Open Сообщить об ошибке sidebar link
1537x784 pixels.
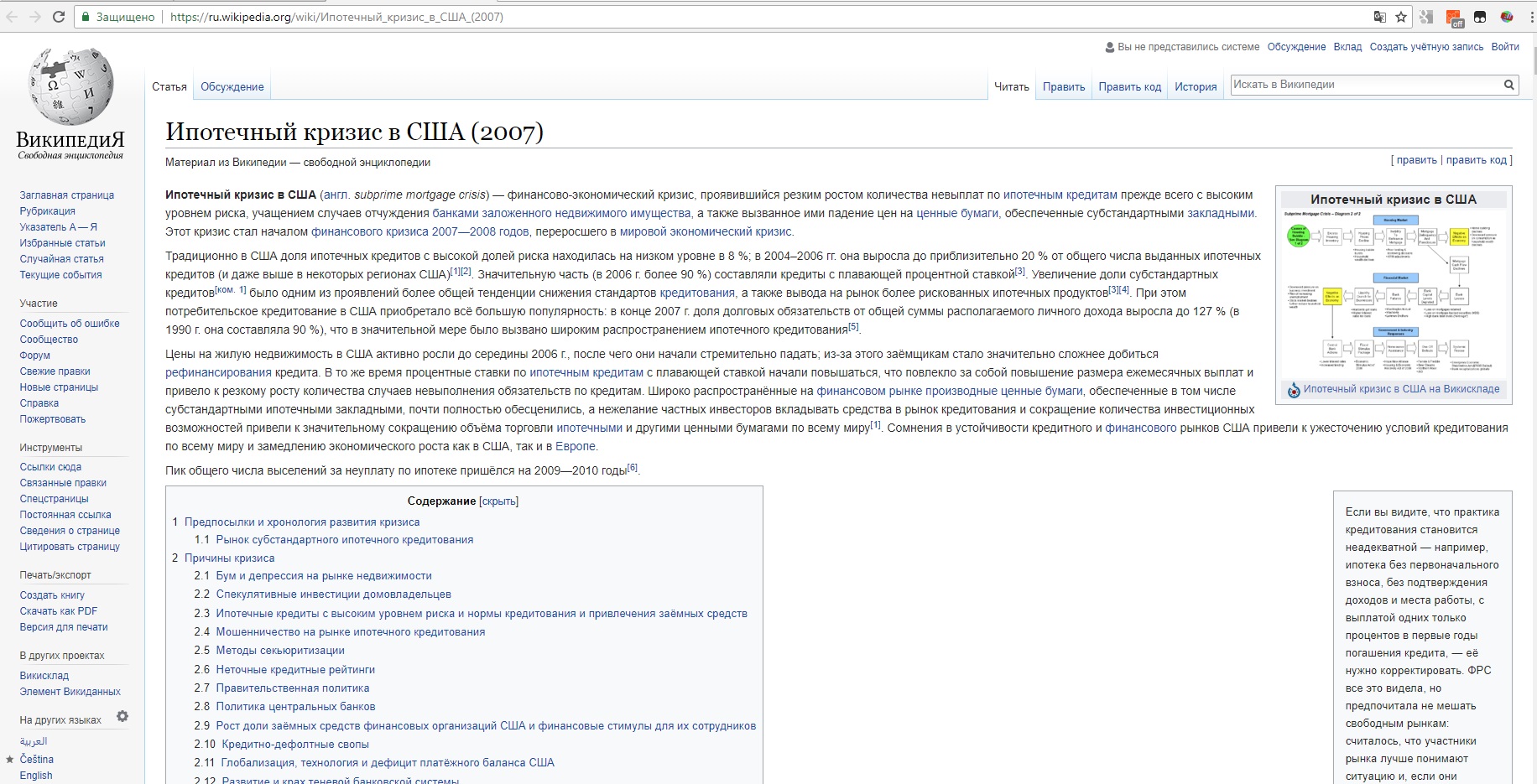point(70,324)
